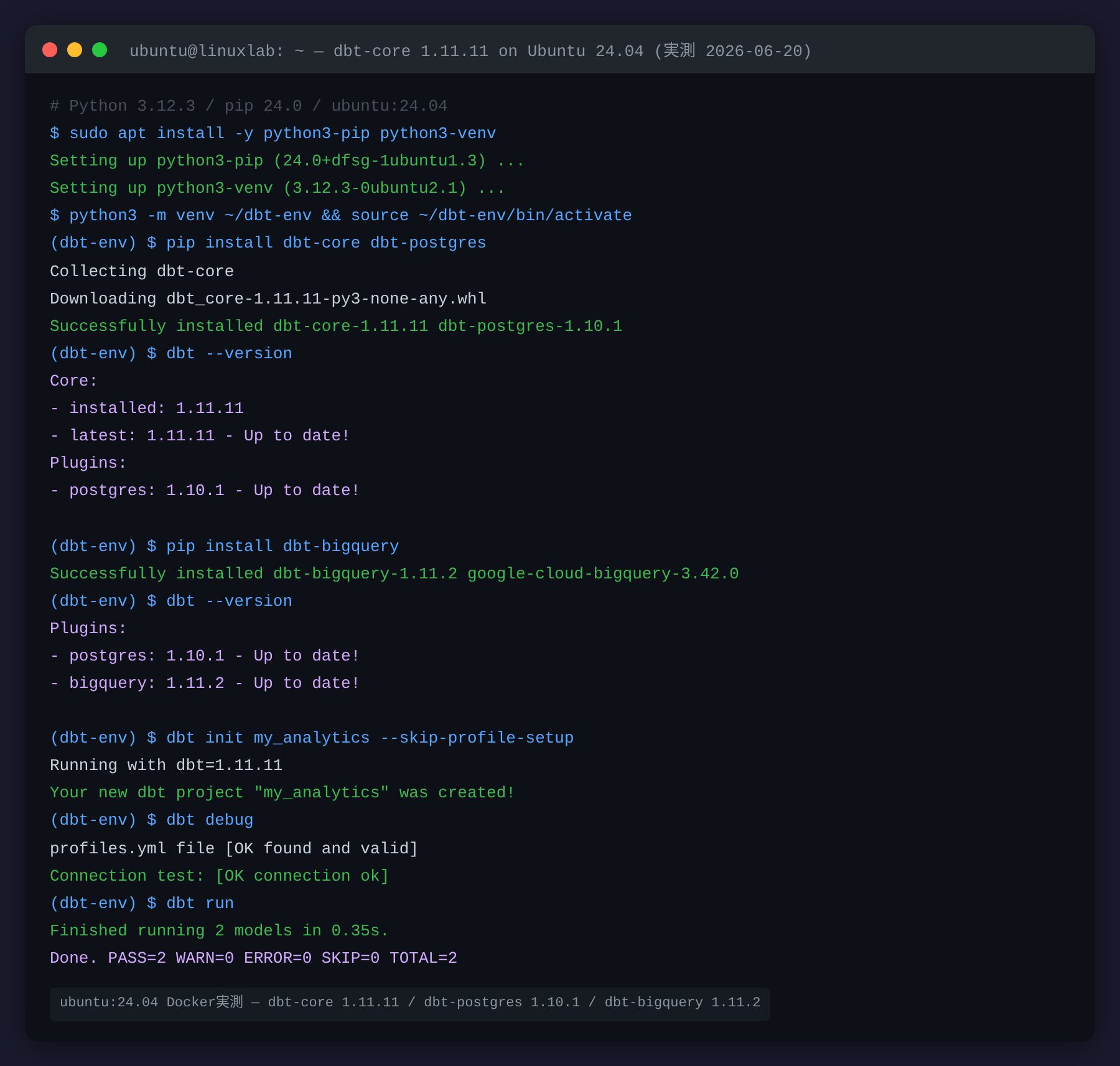Minimize the terminal with the yellow button
Image resolution: width=1120 pixels, height=1066 pixels.
pyautogui.click(x=75, y=50)
